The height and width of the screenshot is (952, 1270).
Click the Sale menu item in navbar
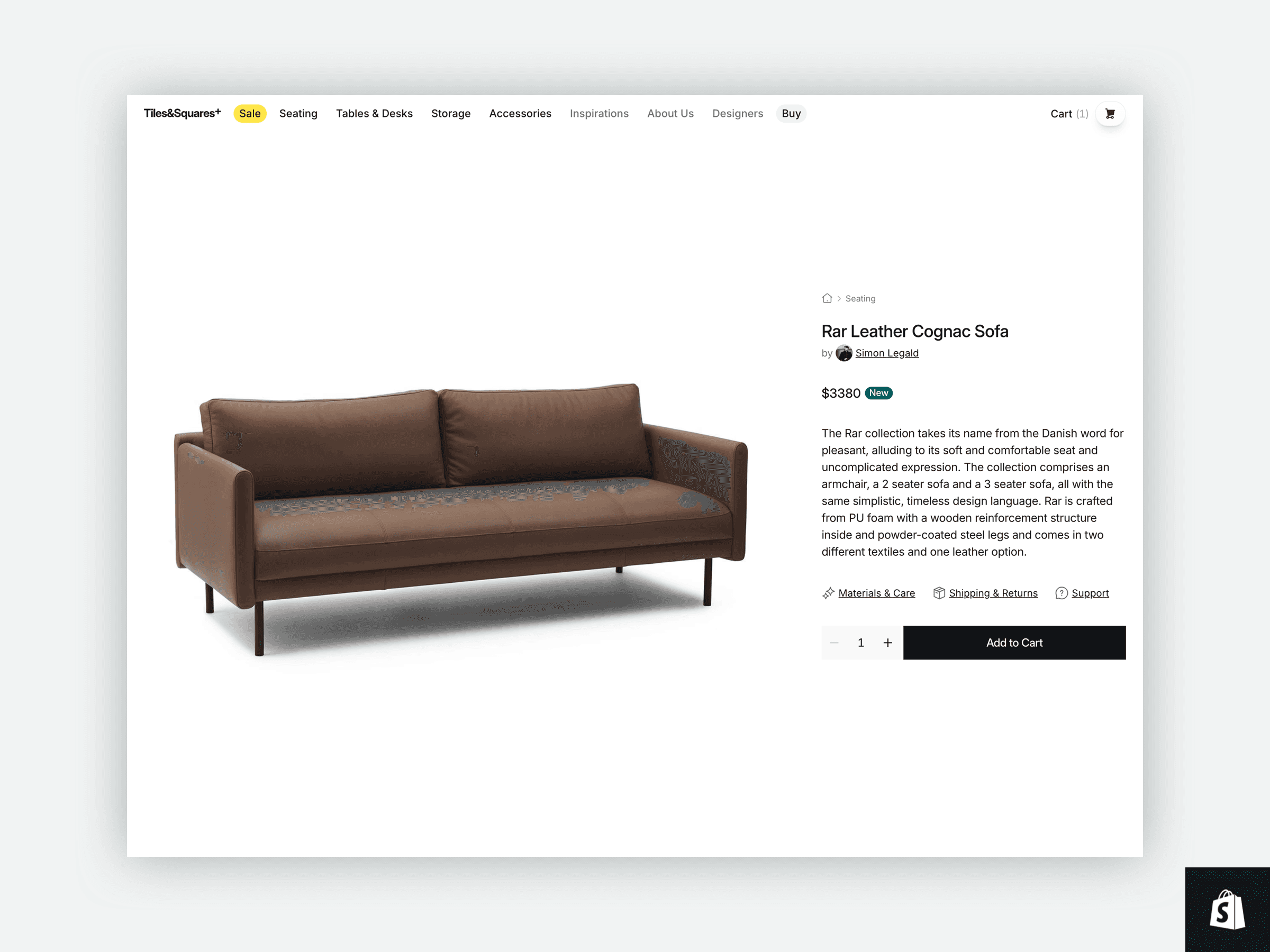click(249, 113)
